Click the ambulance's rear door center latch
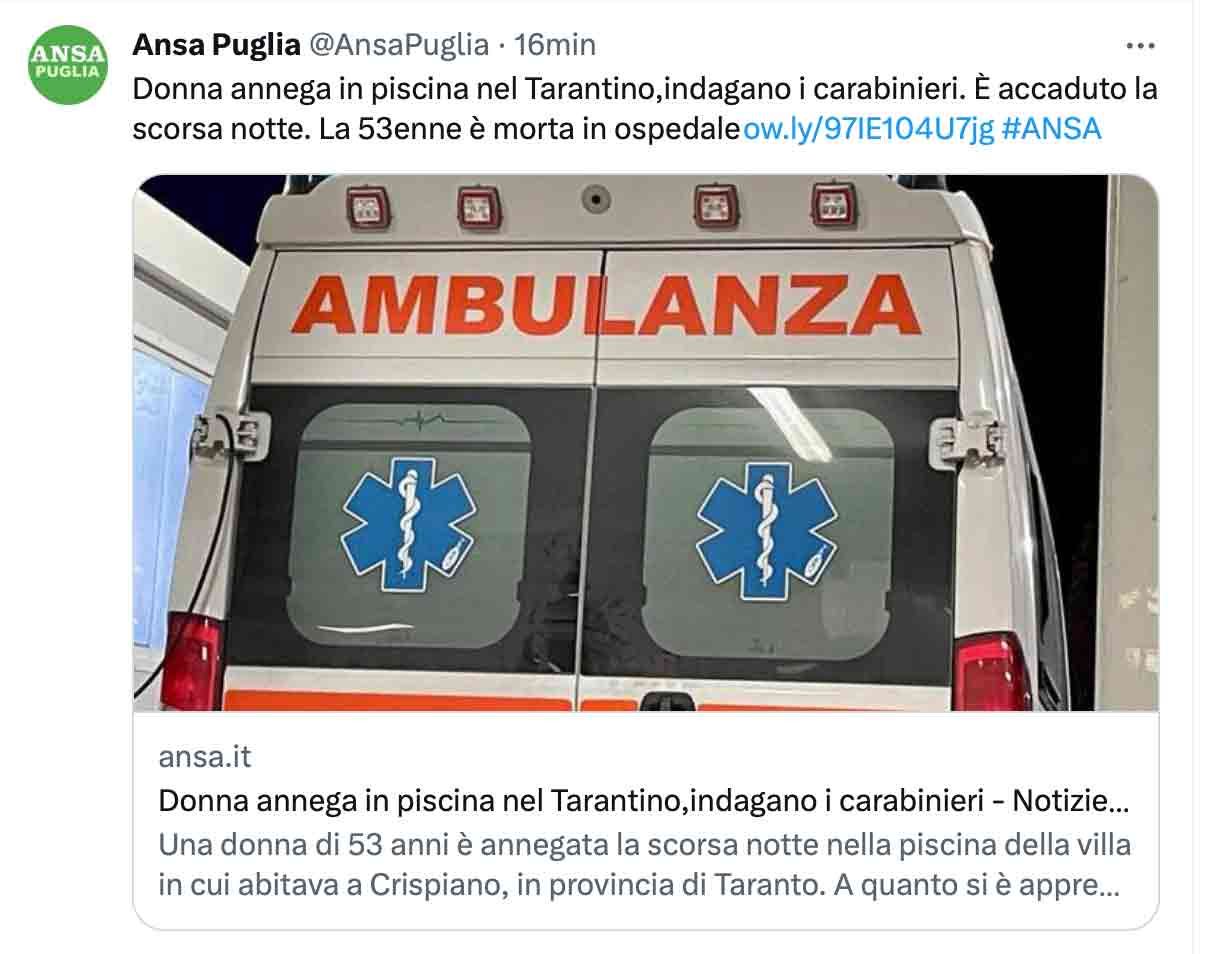The image size is (1208, 954). 666,701
